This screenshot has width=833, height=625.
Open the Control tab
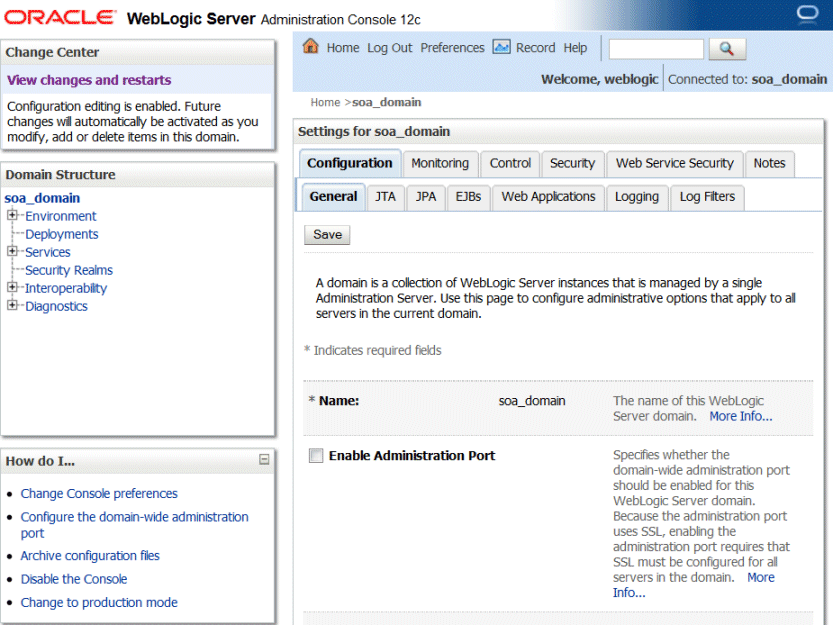510,163
